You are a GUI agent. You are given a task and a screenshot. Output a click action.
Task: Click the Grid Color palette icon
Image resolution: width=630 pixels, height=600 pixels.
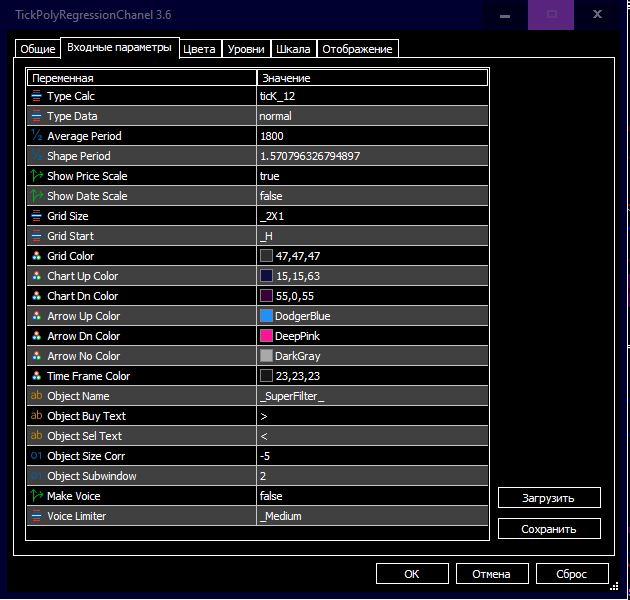pos(37,256)
